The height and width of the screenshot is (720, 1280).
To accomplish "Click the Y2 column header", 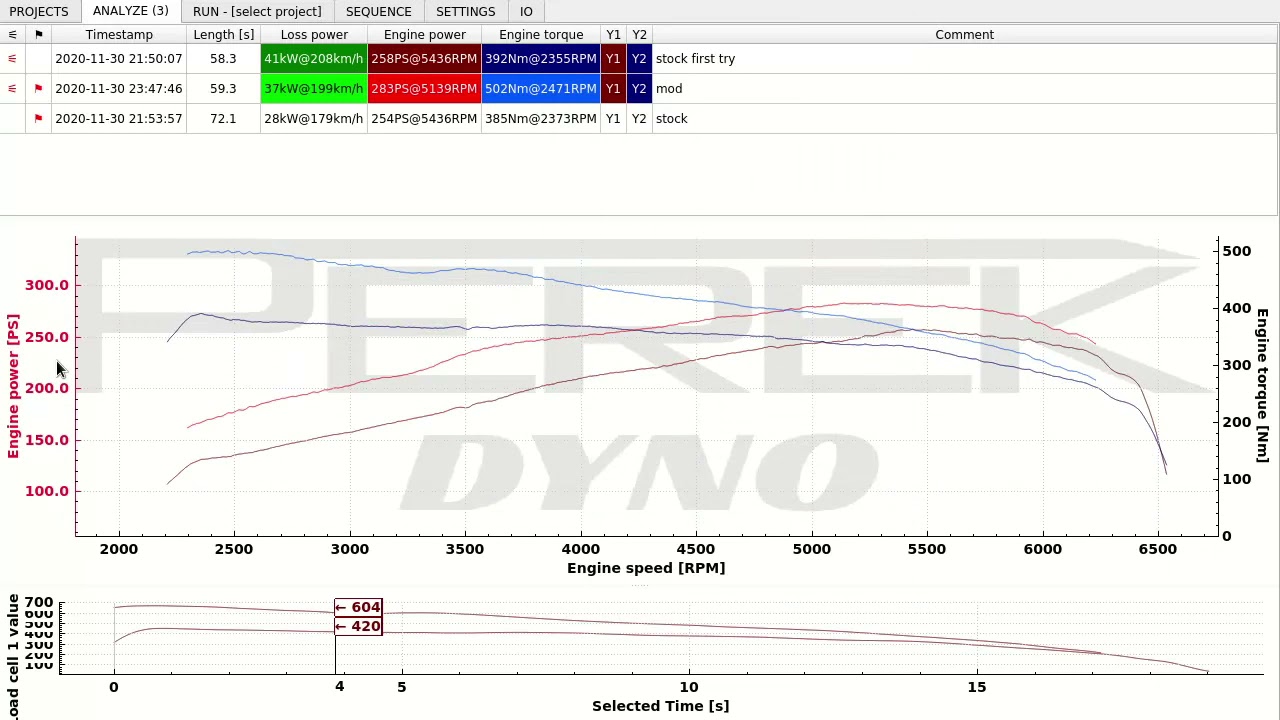I will tap(639, 34).
